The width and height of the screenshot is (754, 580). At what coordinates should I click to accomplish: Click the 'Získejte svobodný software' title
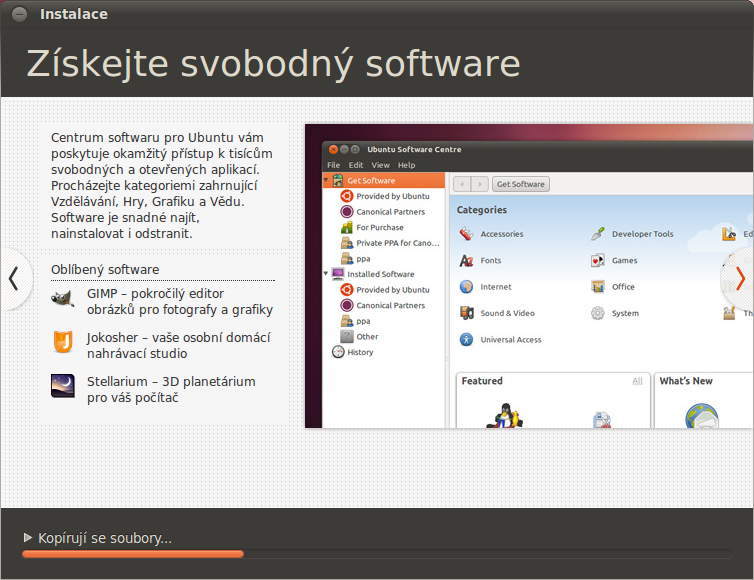coord(274,63)
